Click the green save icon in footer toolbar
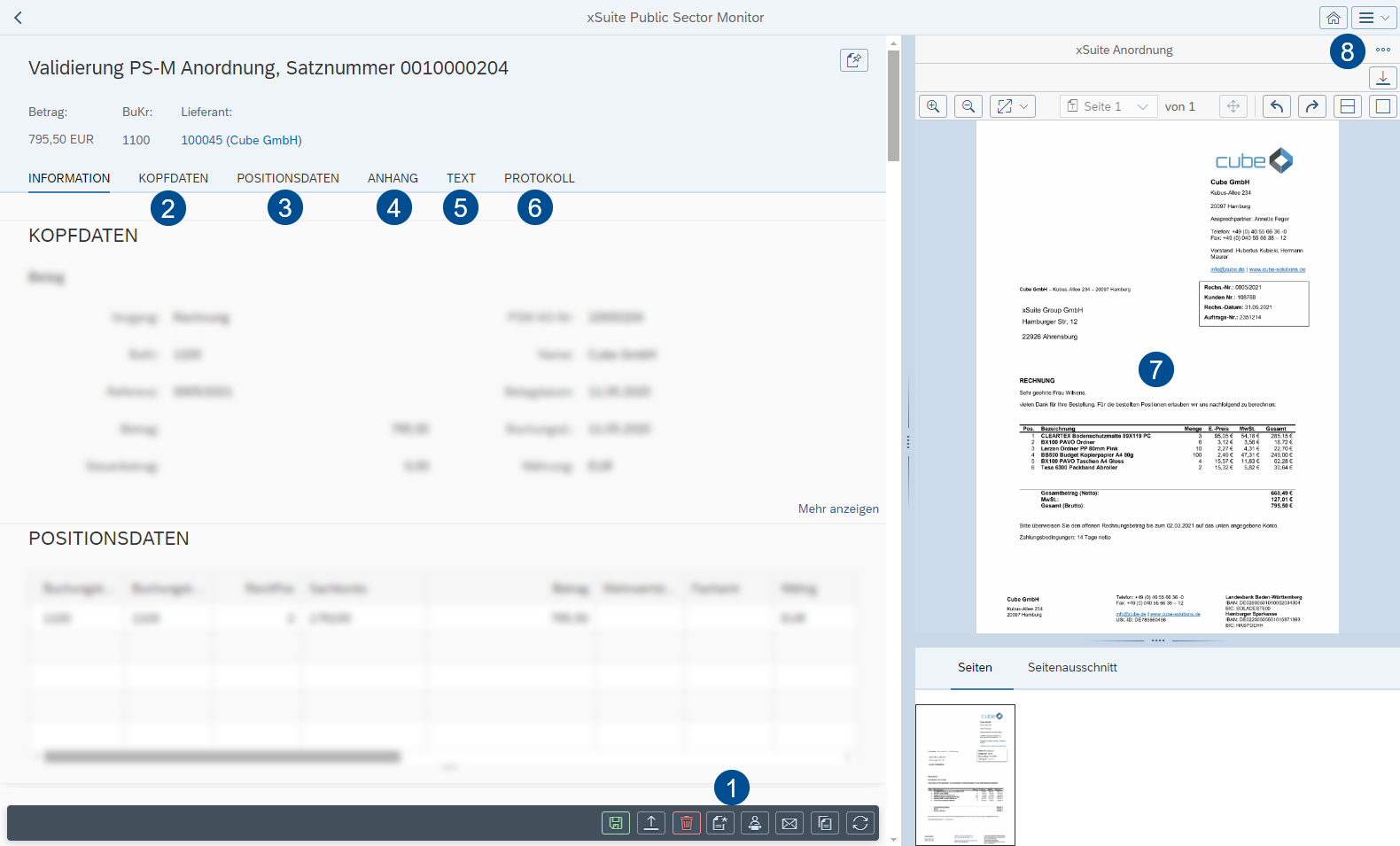 pos(616,823)
